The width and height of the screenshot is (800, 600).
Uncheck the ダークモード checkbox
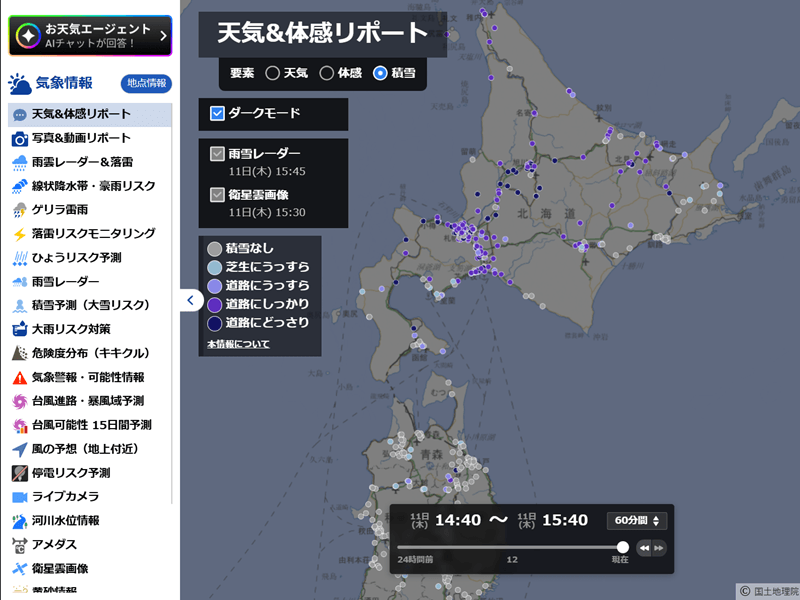[x=217, y=114]
